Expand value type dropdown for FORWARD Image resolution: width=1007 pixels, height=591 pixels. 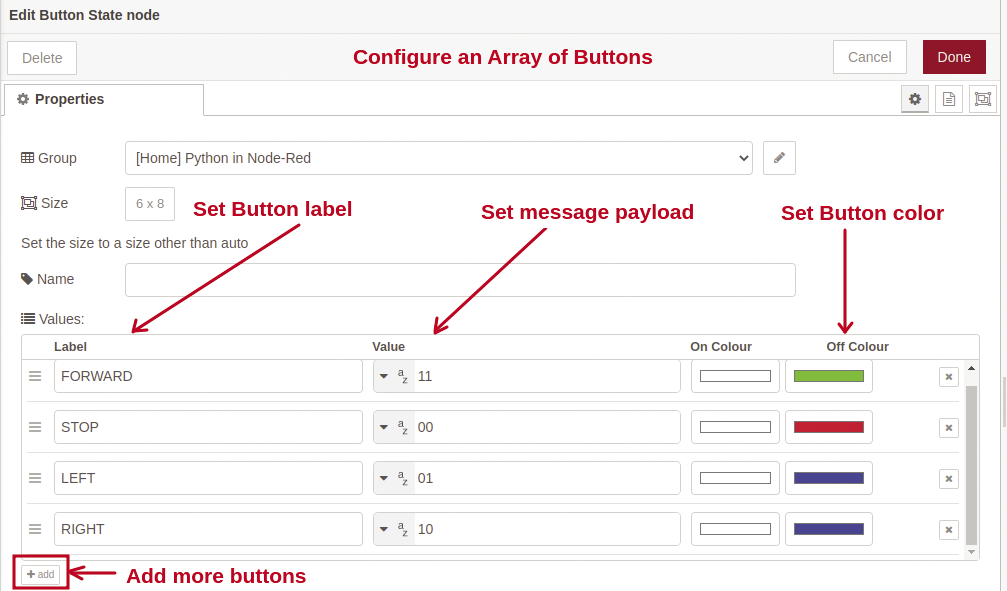click(x=384, y=377)
